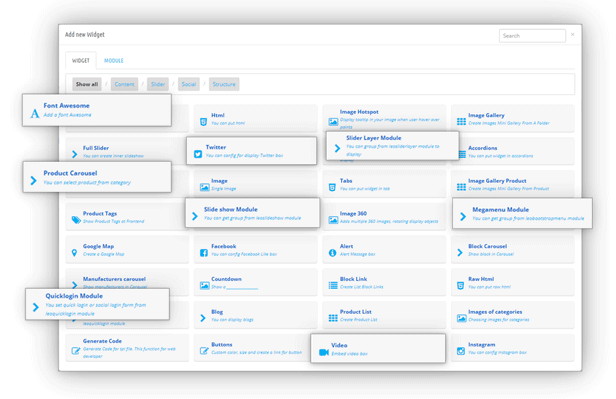
Task: Click the Alert info circle icon
Action: (332, 253)
